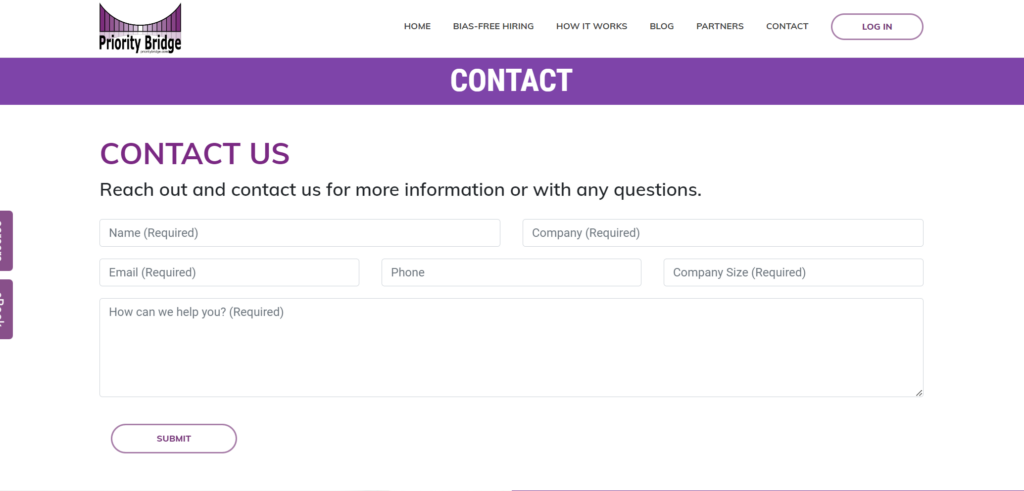1024x491 pixels.
Task: Click the Phone input field
Action: click(511, 272)
